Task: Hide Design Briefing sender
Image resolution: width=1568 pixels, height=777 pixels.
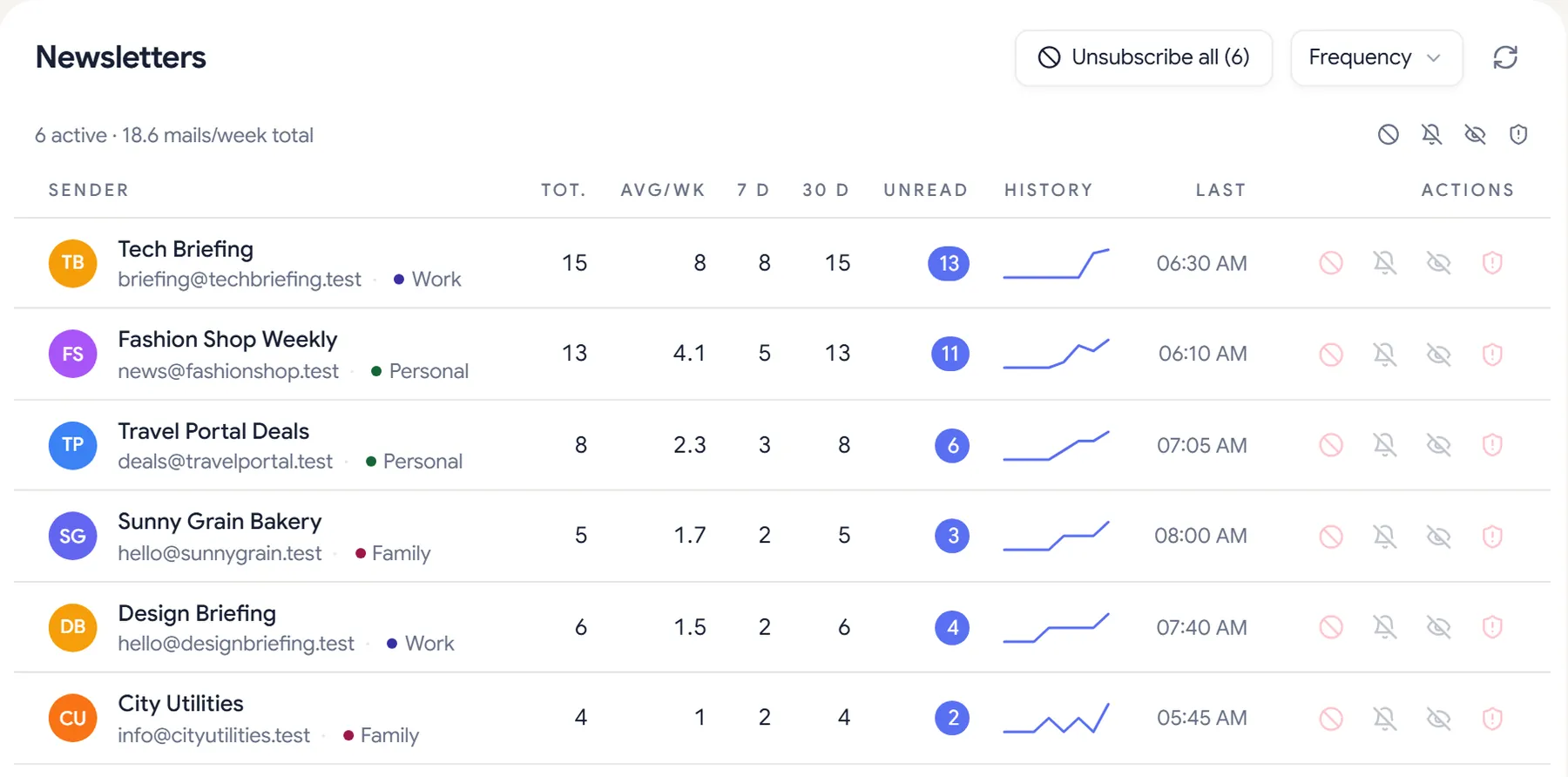Action: coord(1439,627)
